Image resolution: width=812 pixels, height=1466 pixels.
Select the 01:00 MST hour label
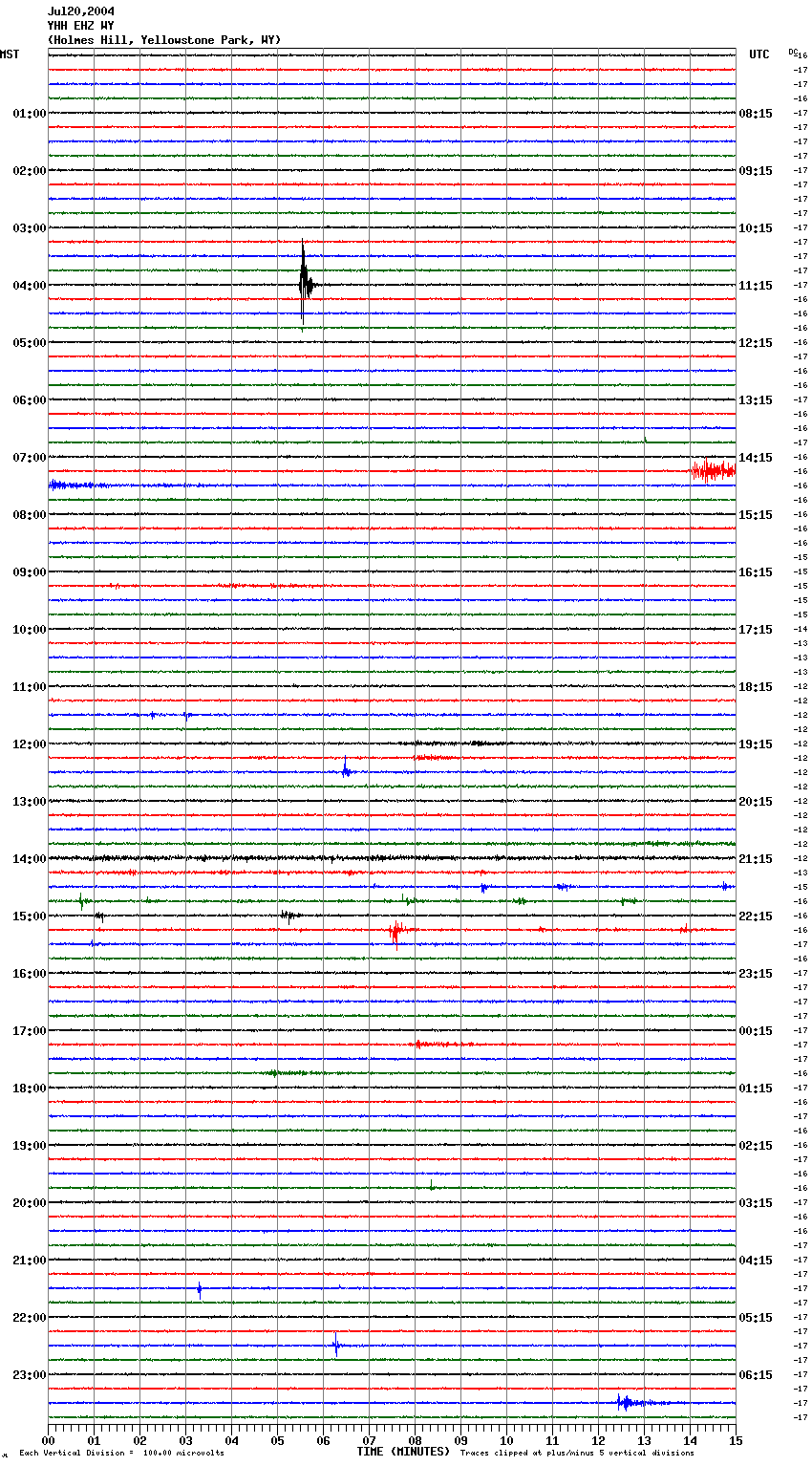pyautogui.click(x=30, y=114)
